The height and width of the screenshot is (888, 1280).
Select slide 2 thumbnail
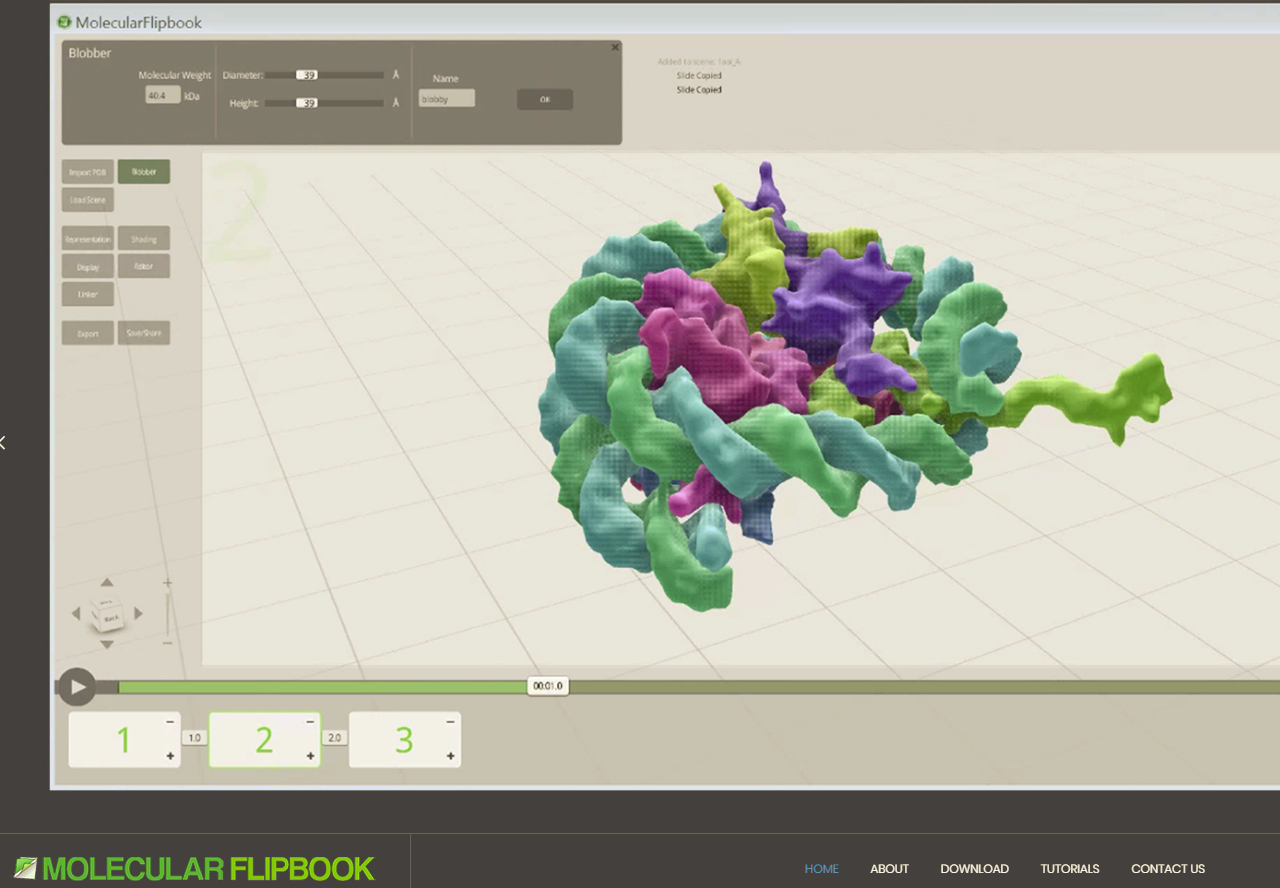click(x=264, y=740)
